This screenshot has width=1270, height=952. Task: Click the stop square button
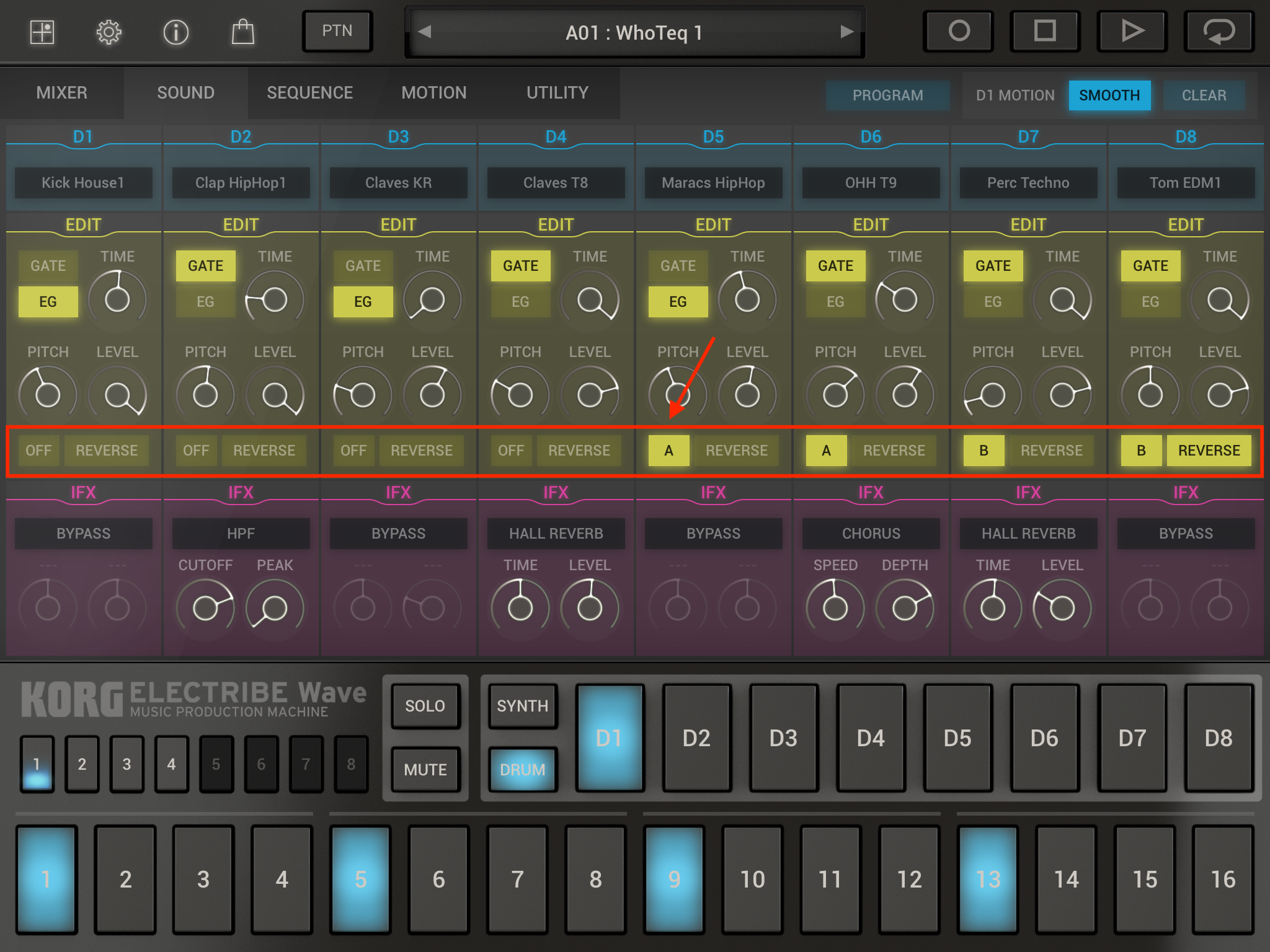point(1046,31)
